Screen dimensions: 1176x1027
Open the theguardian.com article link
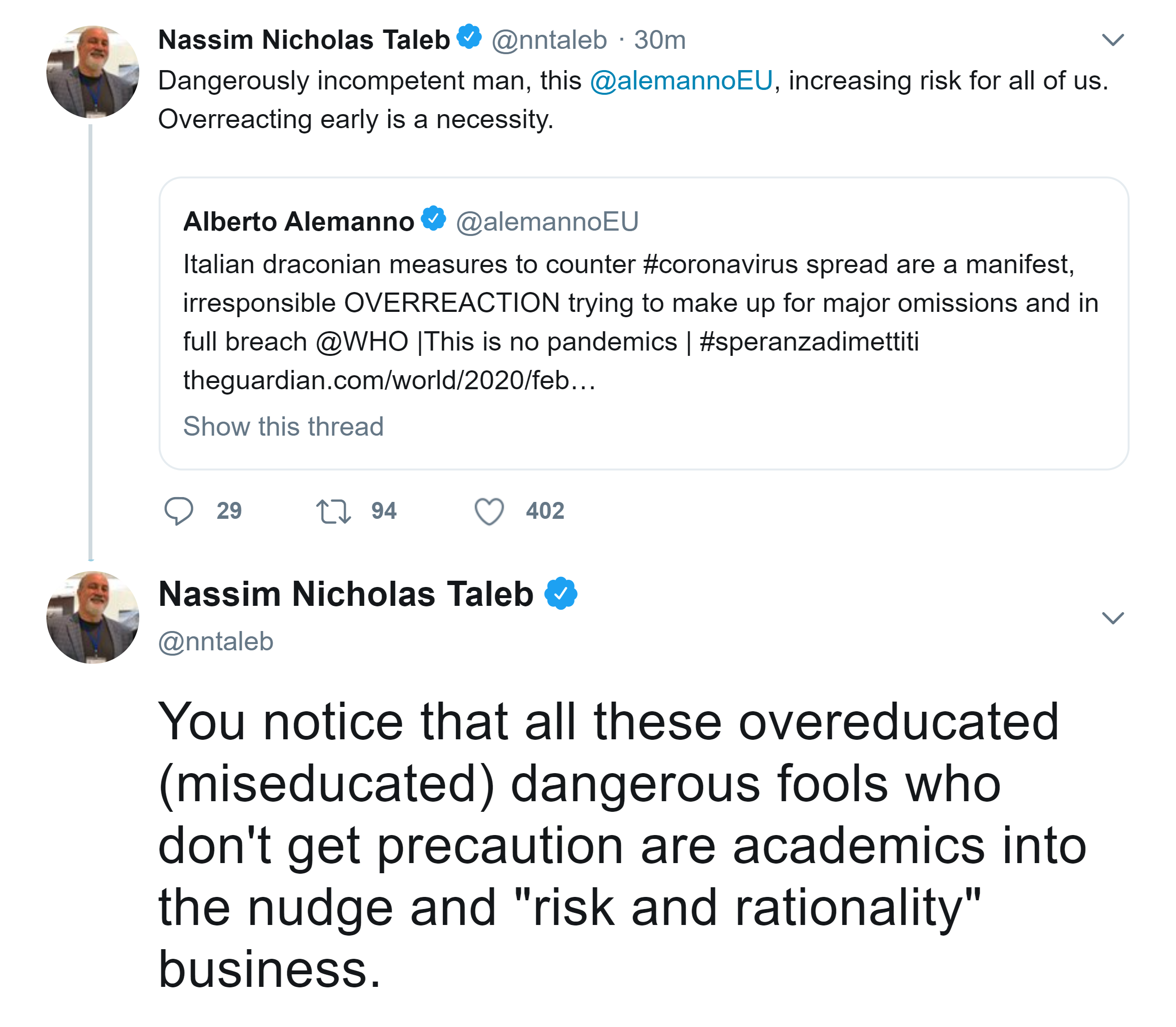(x=389, y=381)
